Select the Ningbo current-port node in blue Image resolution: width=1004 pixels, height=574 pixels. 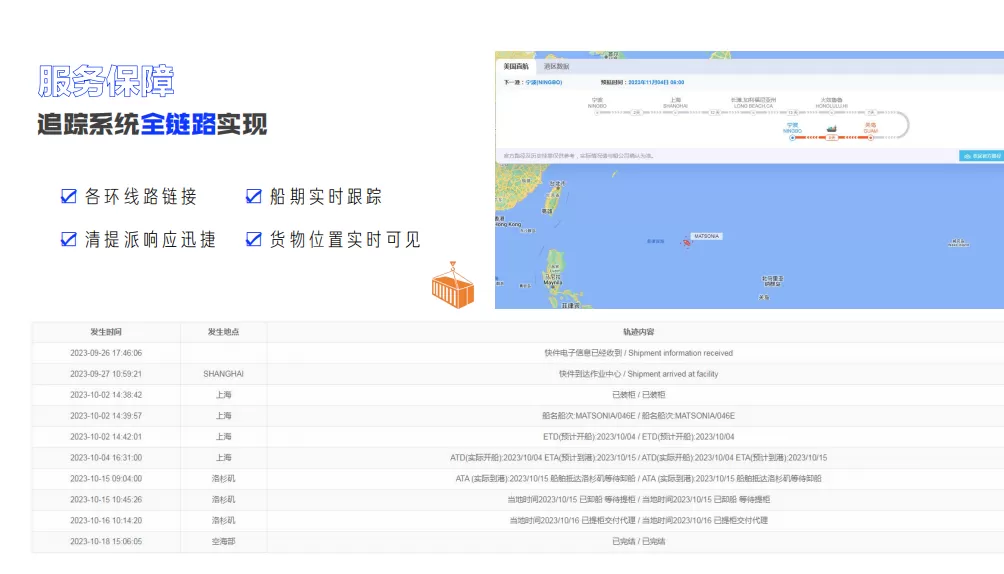click(x=792, y=137)
